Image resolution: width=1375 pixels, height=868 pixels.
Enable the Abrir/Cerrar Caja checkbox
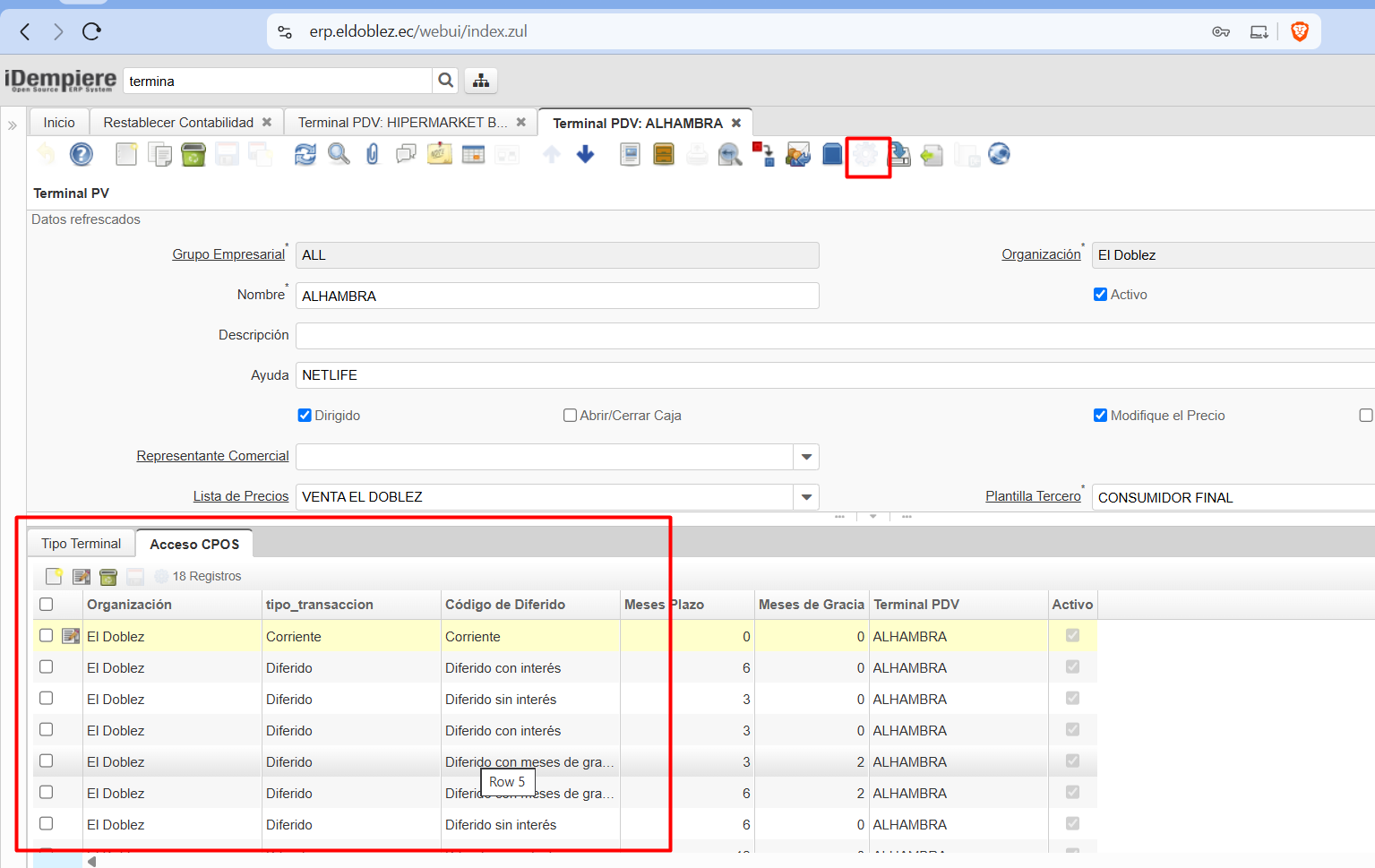[x=570, y=416]
